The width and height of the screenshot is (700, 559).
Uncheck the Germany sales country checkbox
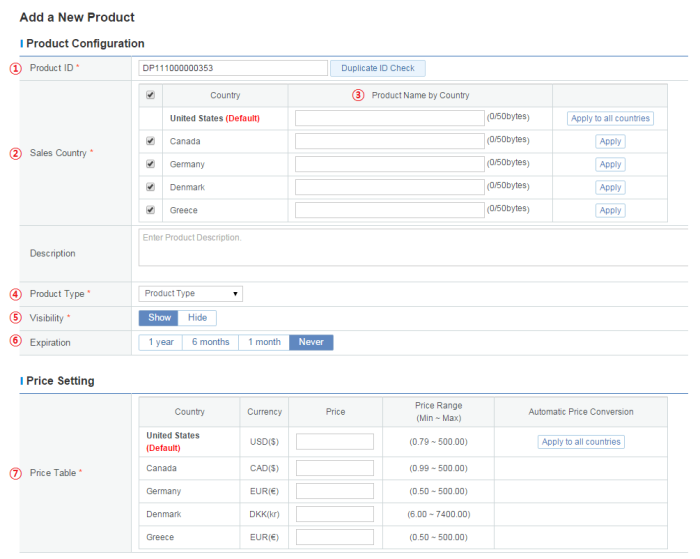pyautogui.click(x=150, y=164)
